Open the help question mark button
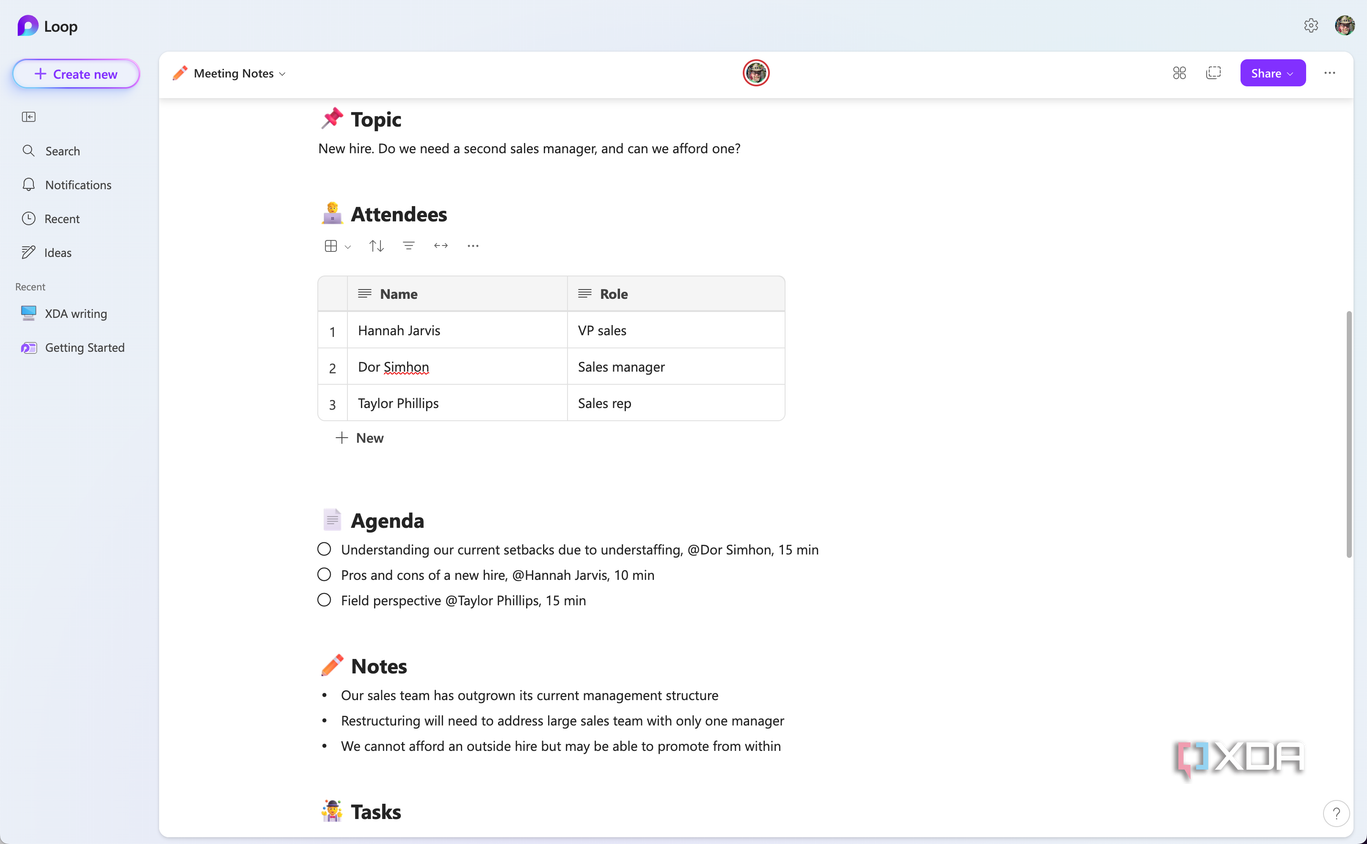Image resolution: width=1367 pixels, height=844 pixels. pyautogui.click(x=1336, y=814)
